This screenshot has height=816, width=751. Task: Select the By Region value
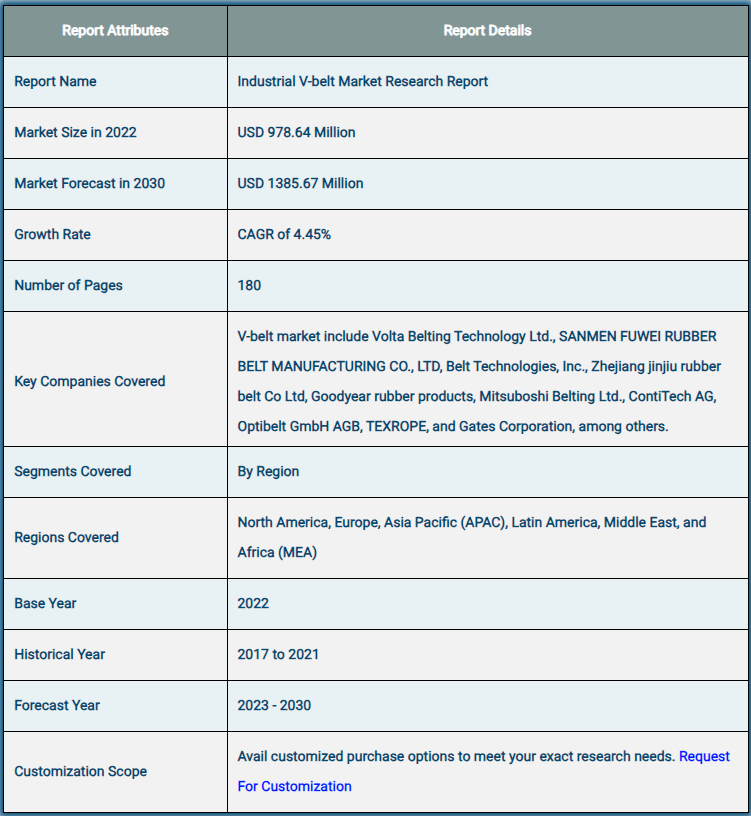point(268,471)
